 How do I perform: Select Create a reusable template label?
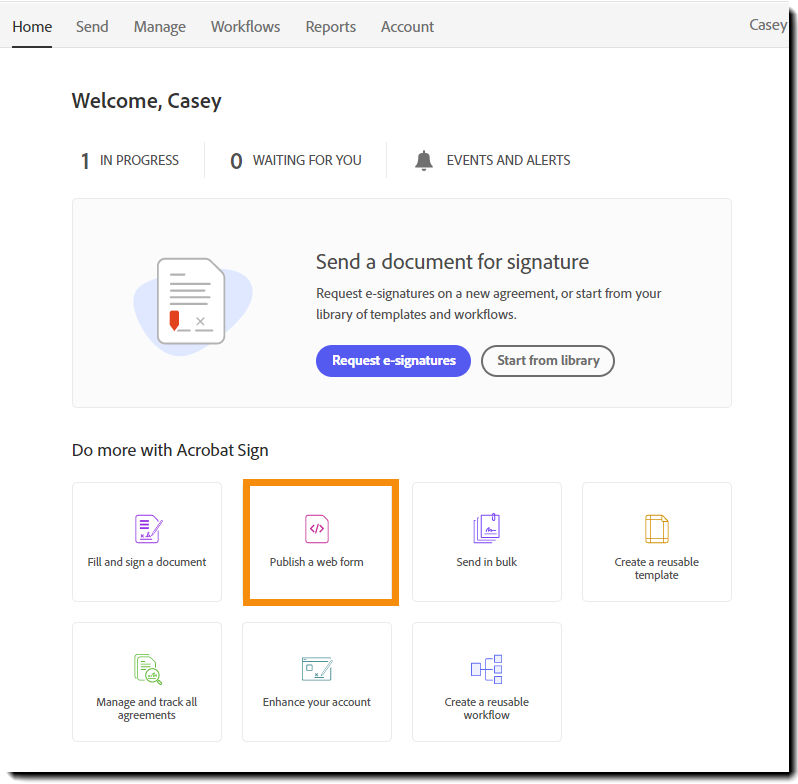[x=657, y=569]
